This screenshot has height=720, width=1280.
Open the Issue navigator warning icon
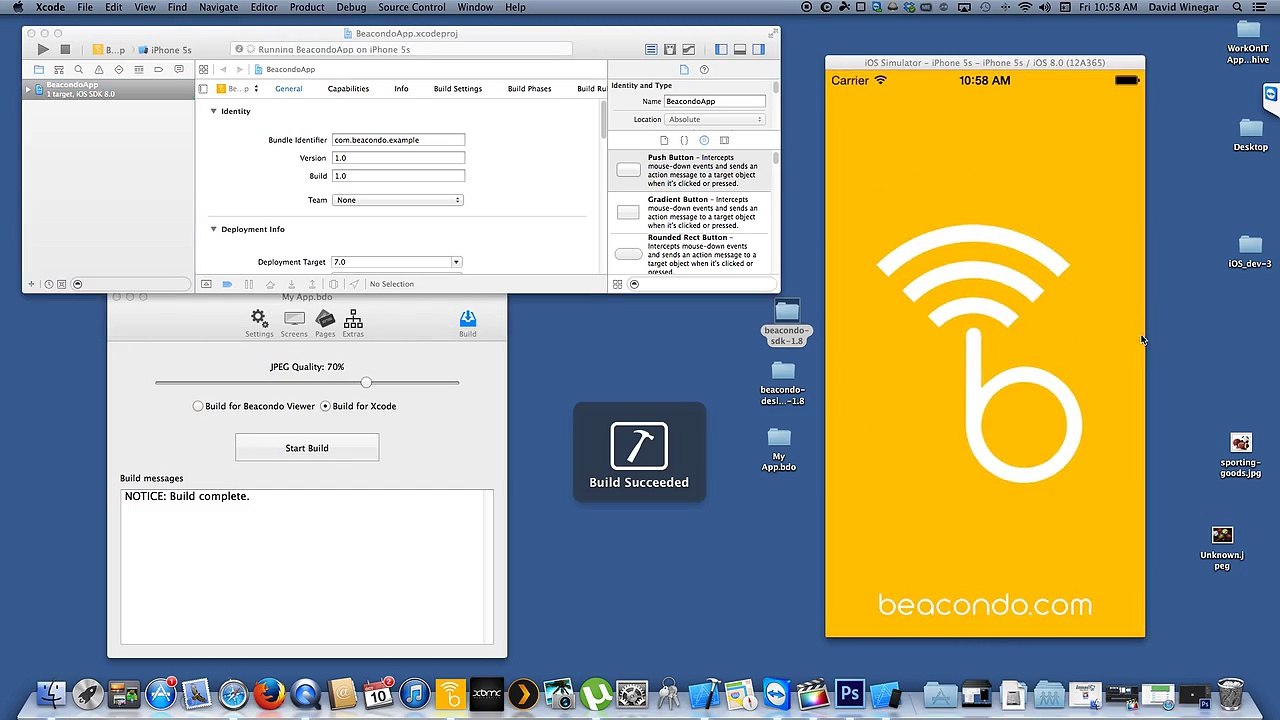99,69
